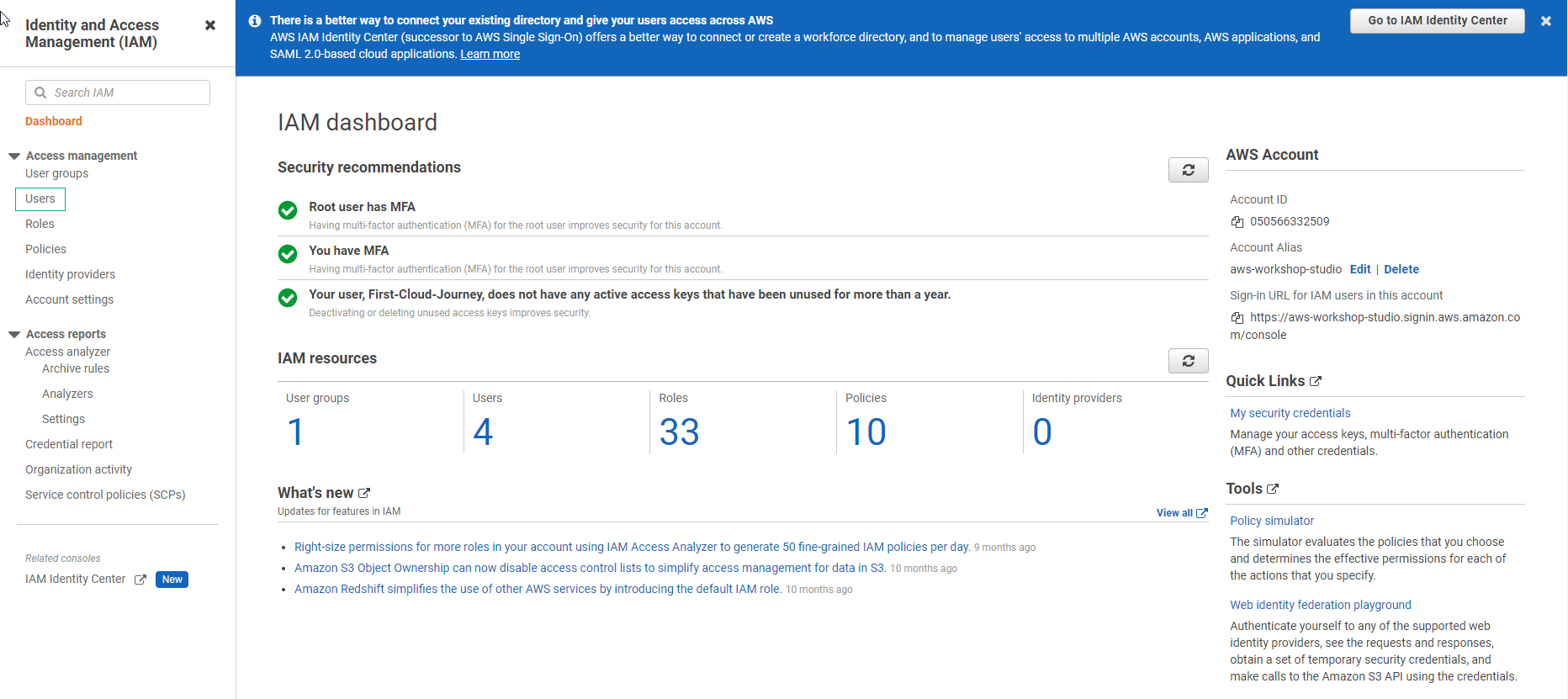Open the Policies count of 10

coord(866,432)
